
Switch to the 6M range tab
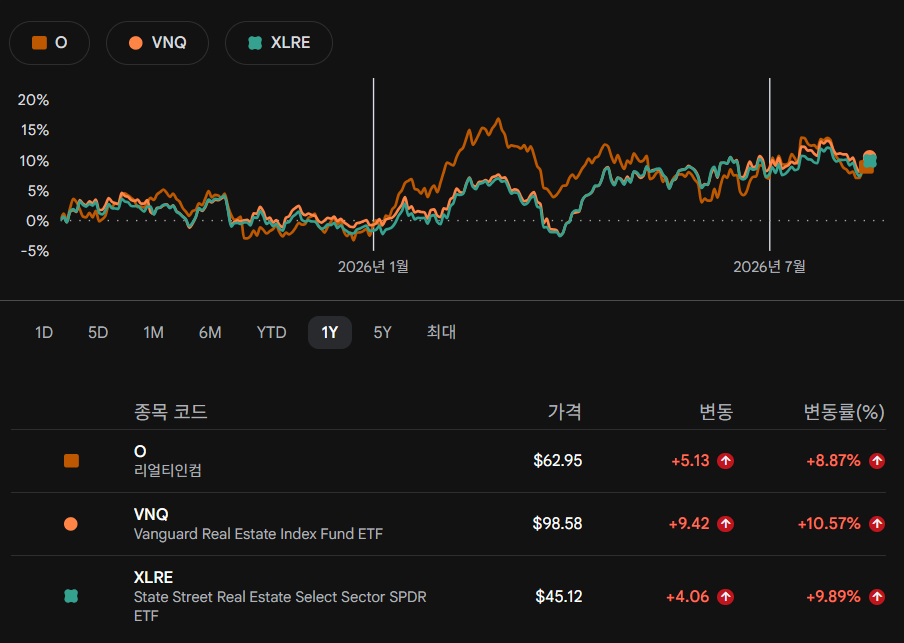click(x=210, y=332)
